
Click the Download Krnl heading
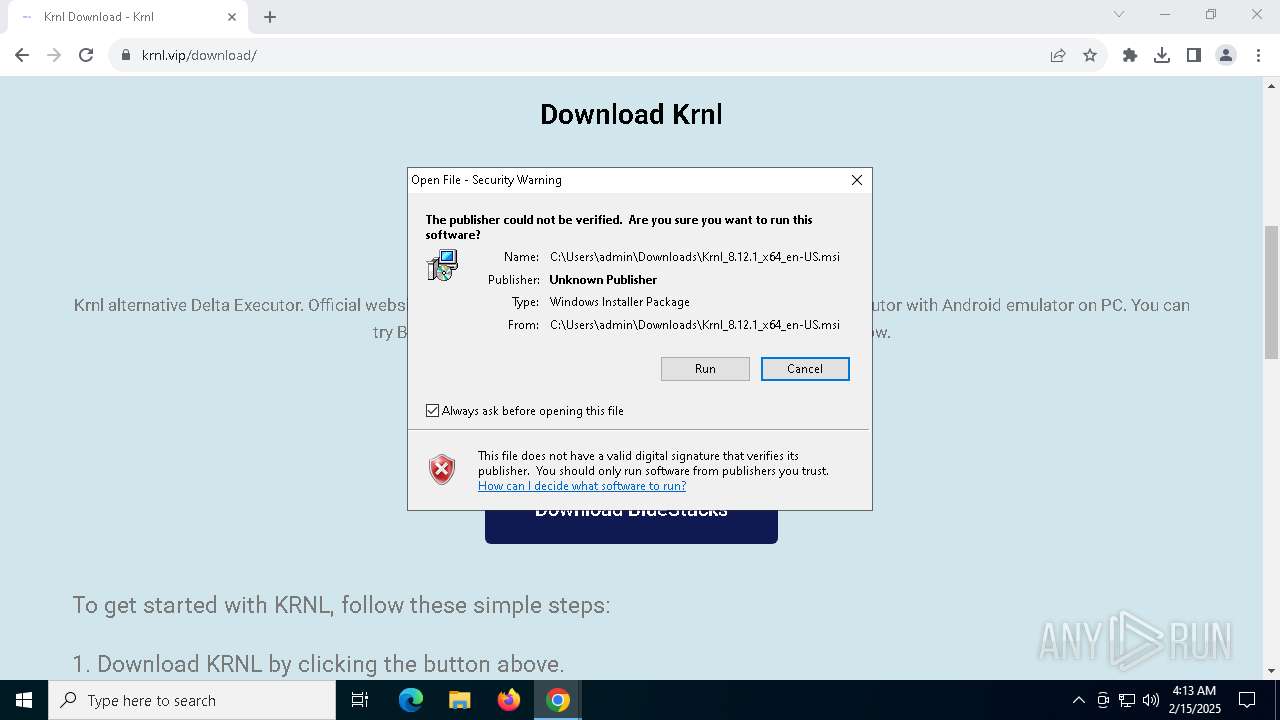(631, 114)
